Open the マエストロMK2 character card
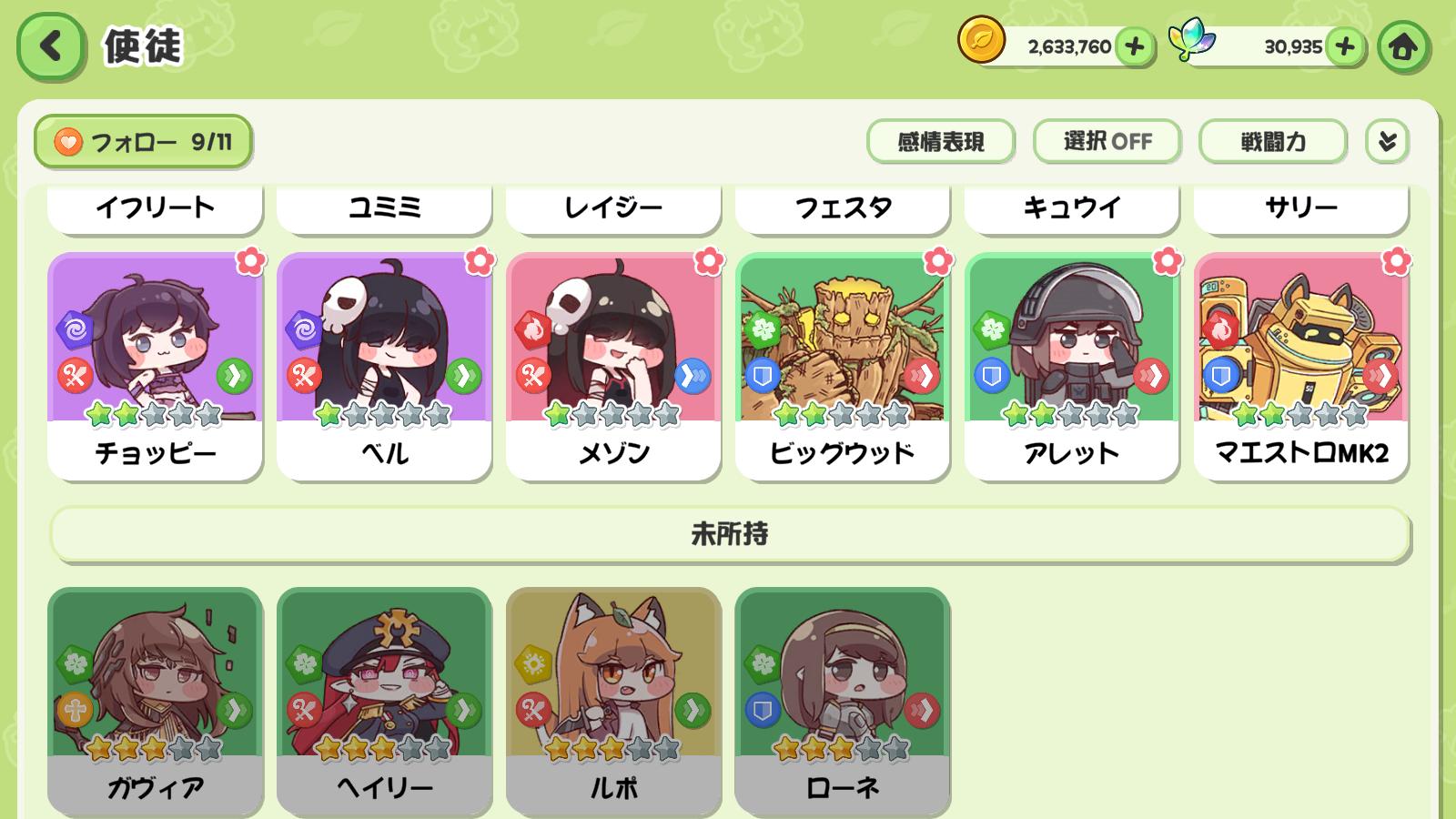The width and height of the screenshot is (1456, 819). click(x=1301, y=366)
